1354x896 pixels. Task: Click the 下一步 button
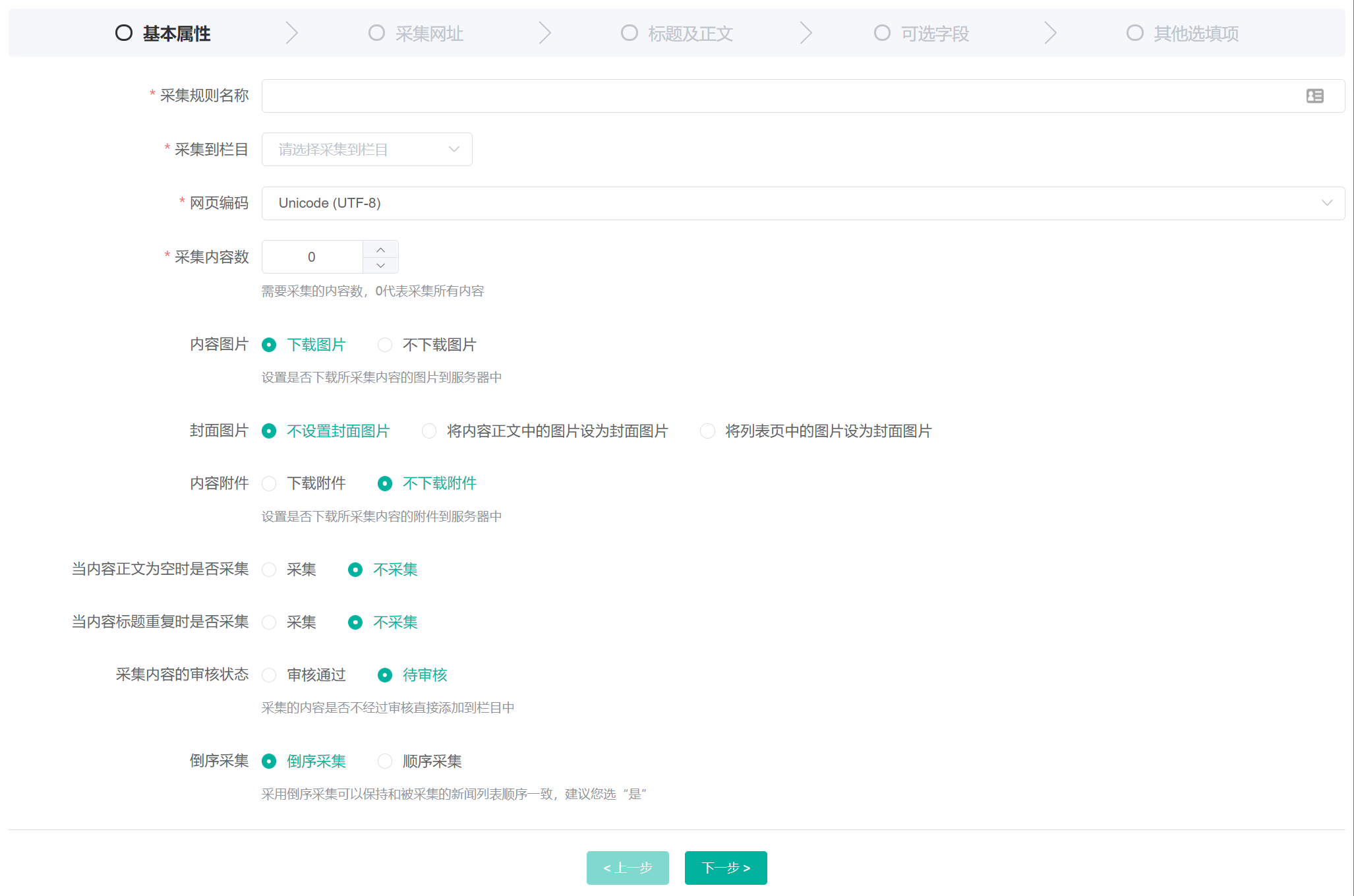pos(725,868)
